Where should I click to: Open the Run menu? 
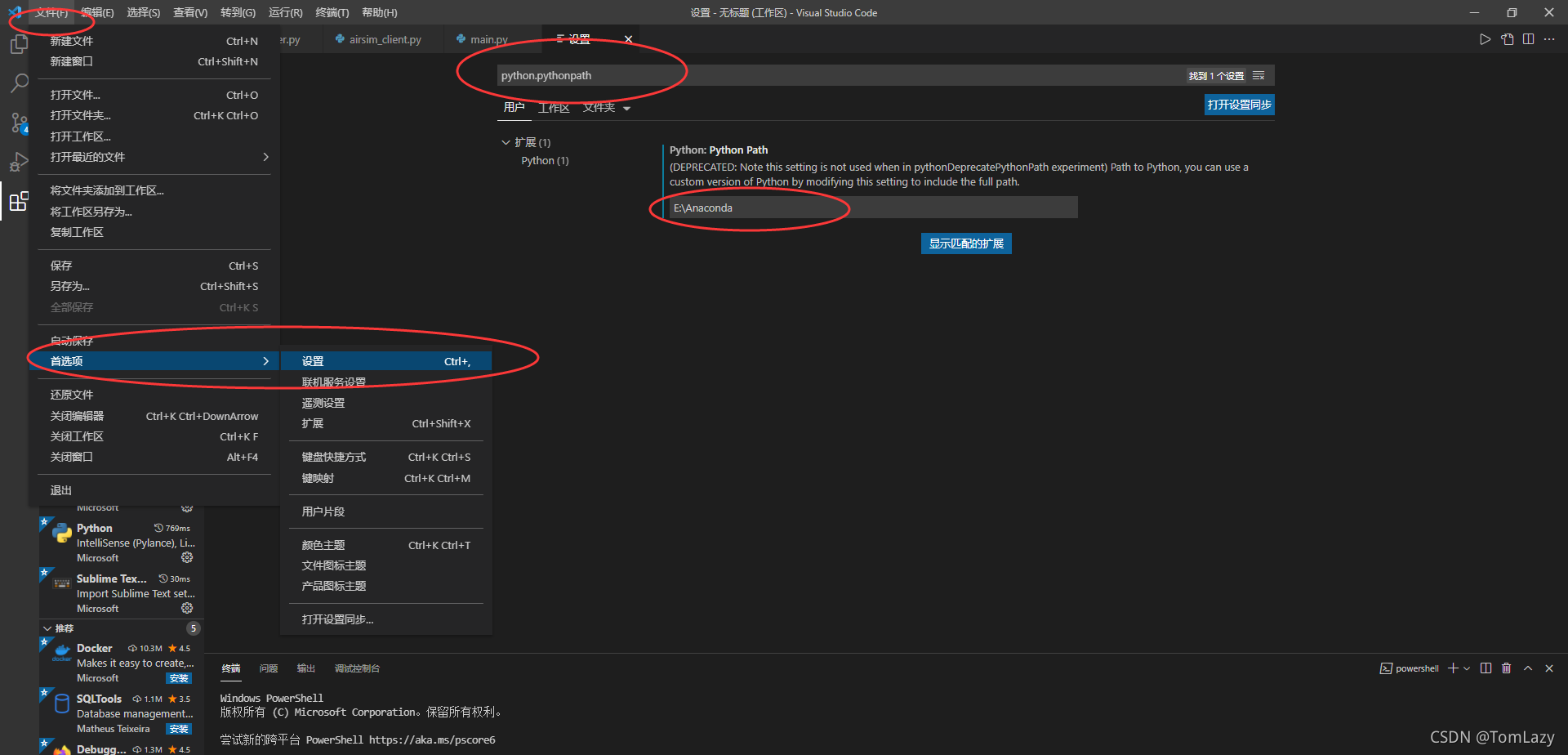(x=285, y=12)
